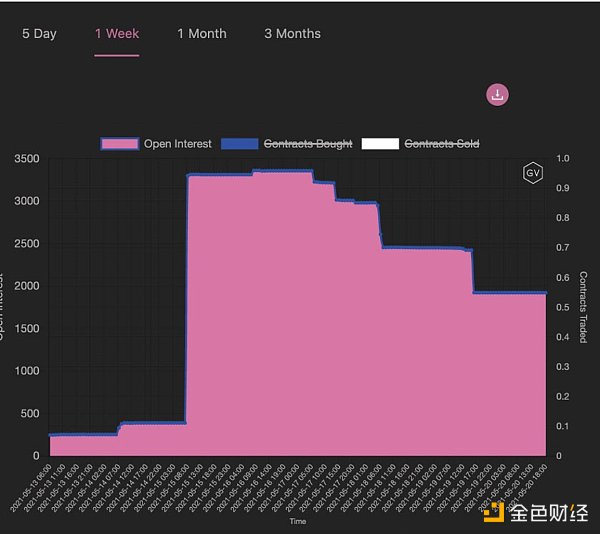Screen dimensions: 600x534
Task: Click the Time x-axis title
Action: (298, 521)
